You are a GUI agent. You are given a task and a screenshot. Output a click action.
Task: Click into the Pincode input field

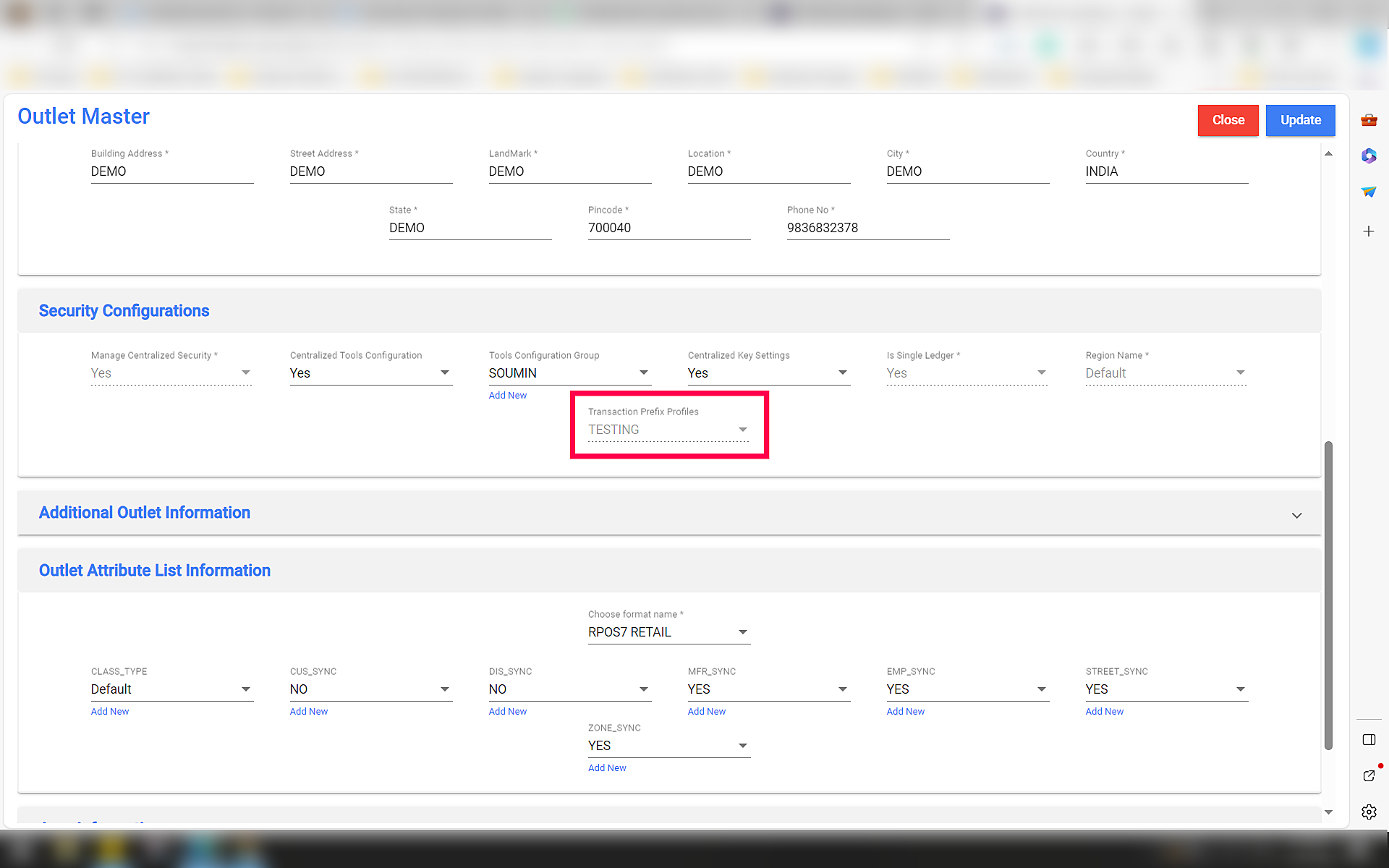tap(668, 228)
